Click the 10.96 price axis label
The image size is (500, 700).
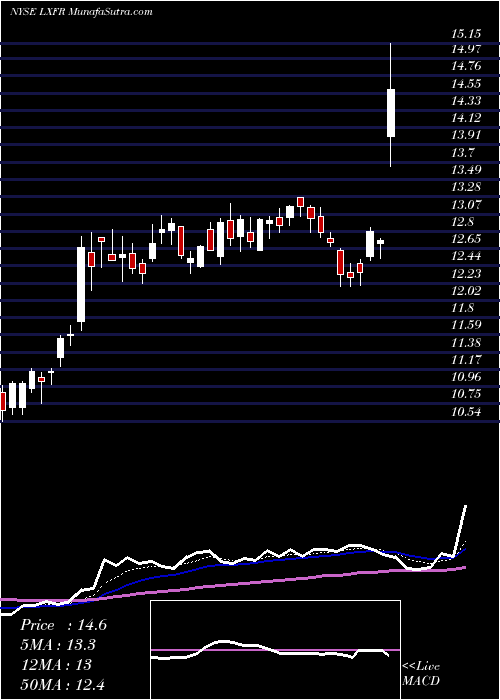(x=466, y=377)
